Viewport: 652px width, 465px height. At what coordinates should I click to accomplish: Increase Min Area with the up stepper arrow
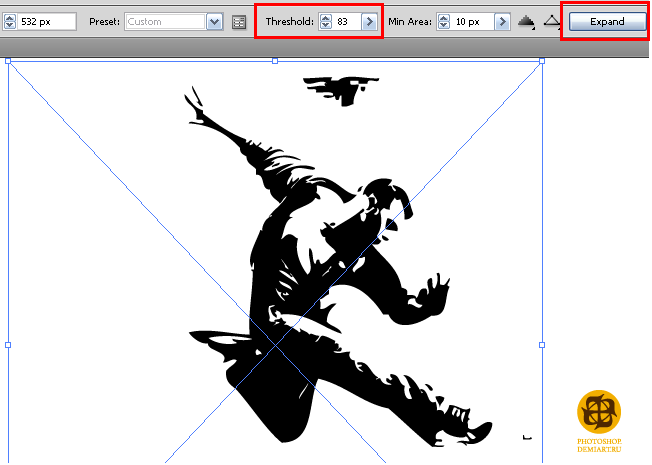click(x=444, y=17)
